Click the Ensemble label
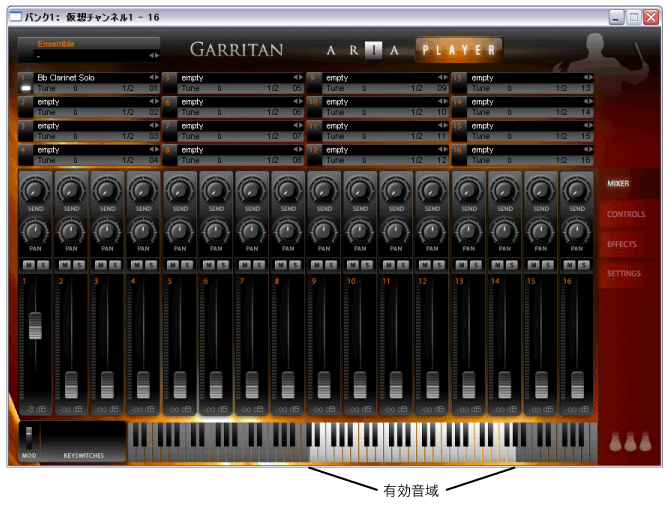 (x=56, y=44)
